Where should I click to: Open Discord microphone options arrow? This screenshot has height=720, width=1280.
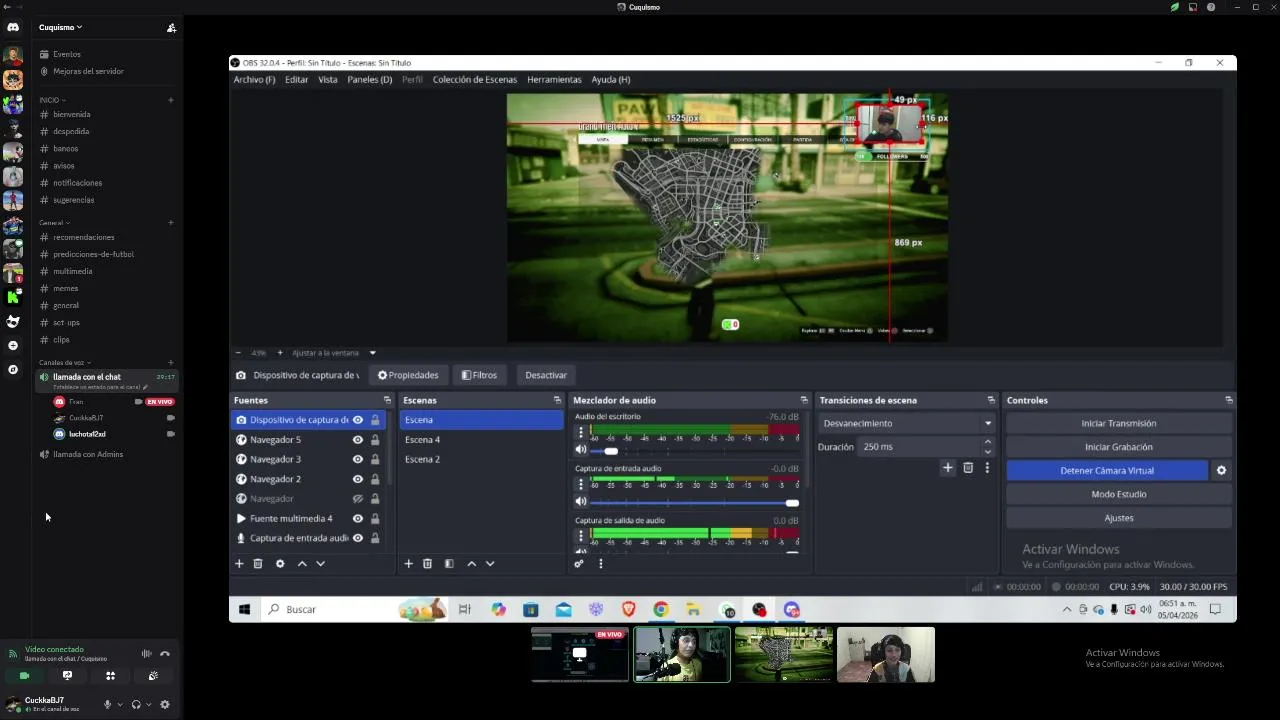[x=120, y=704]
